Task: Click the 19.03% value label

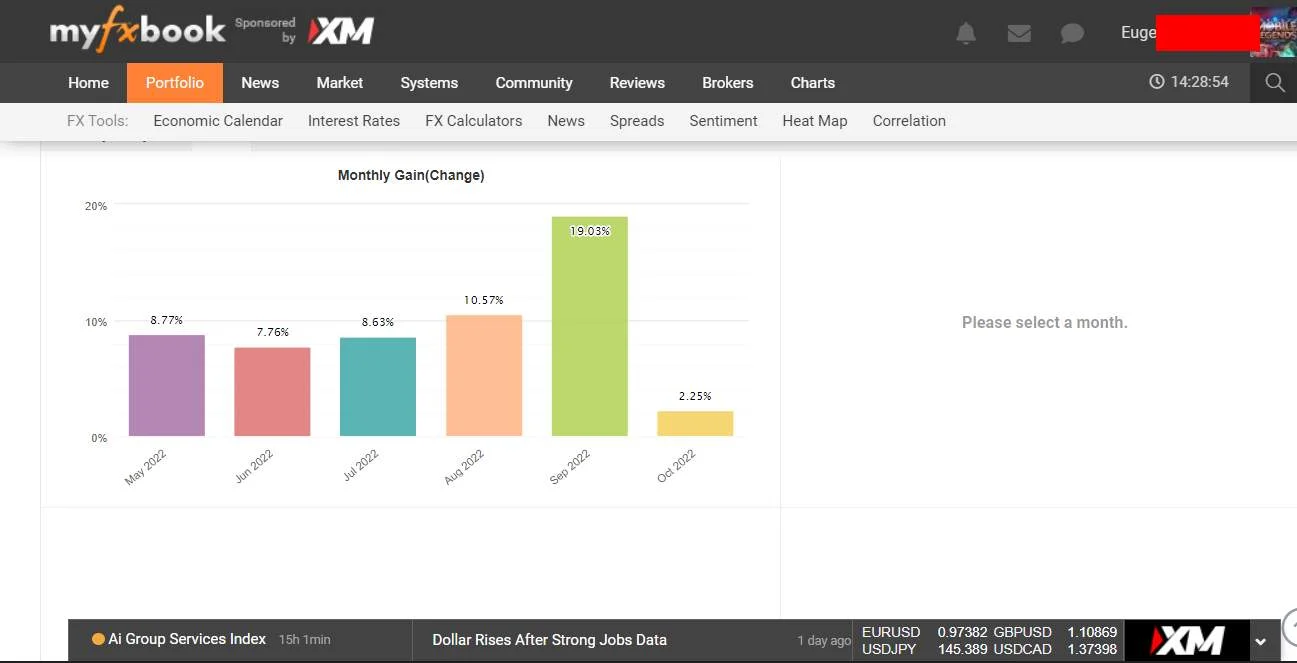Action: point(590,231)
